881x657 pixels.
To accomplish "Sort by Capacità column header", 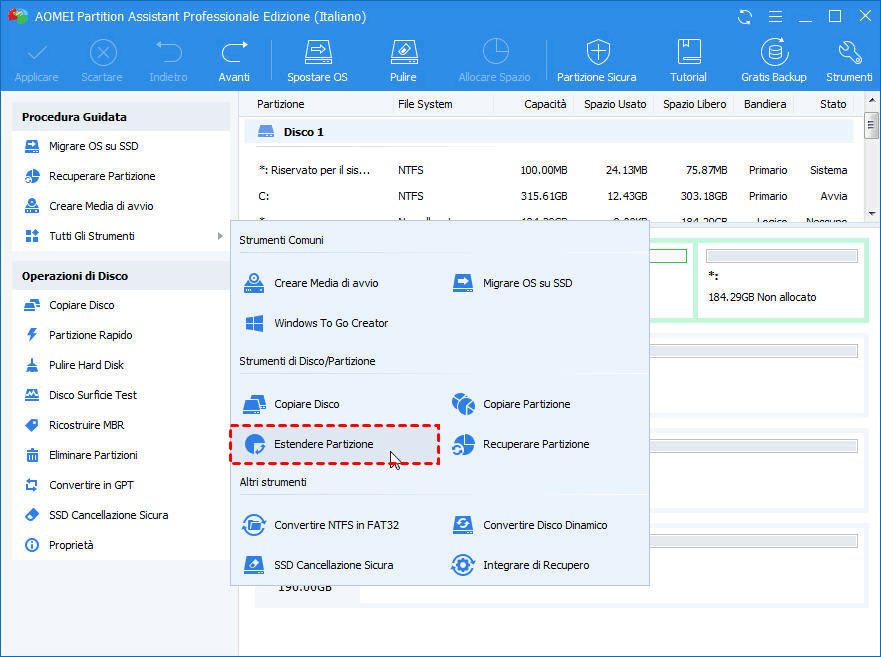I will click(545, 104).
